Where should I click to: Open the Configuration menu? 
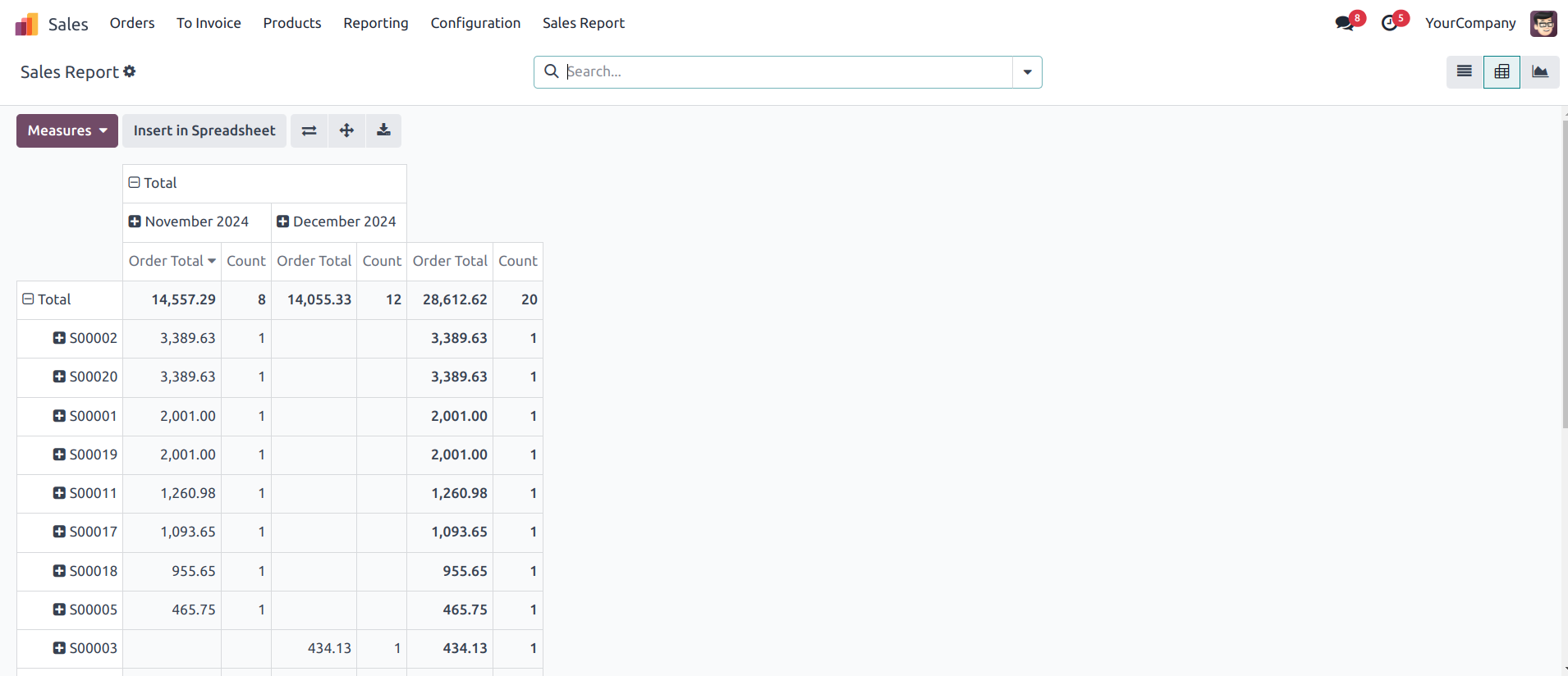[475, 23]
